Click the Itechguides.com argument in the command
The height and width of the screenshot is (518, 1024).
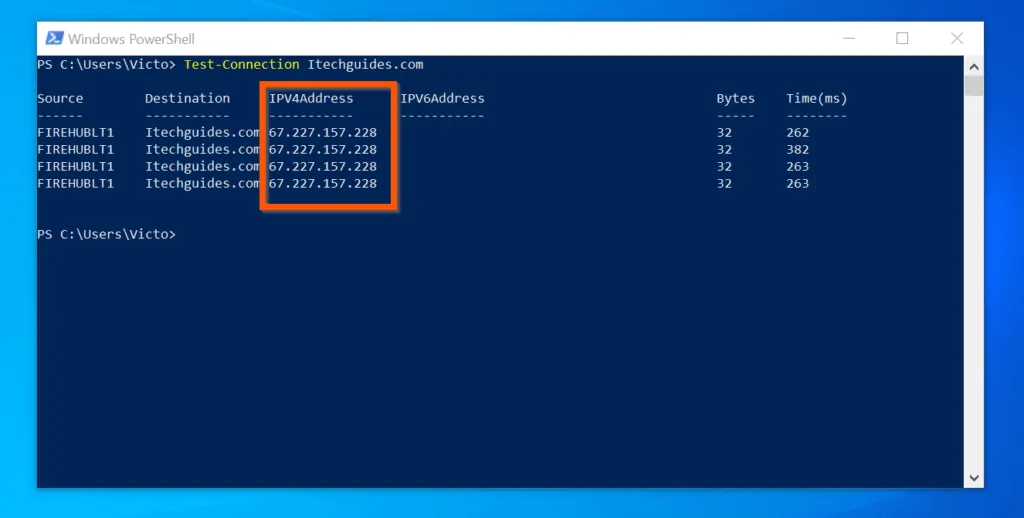tap(366, 64)
